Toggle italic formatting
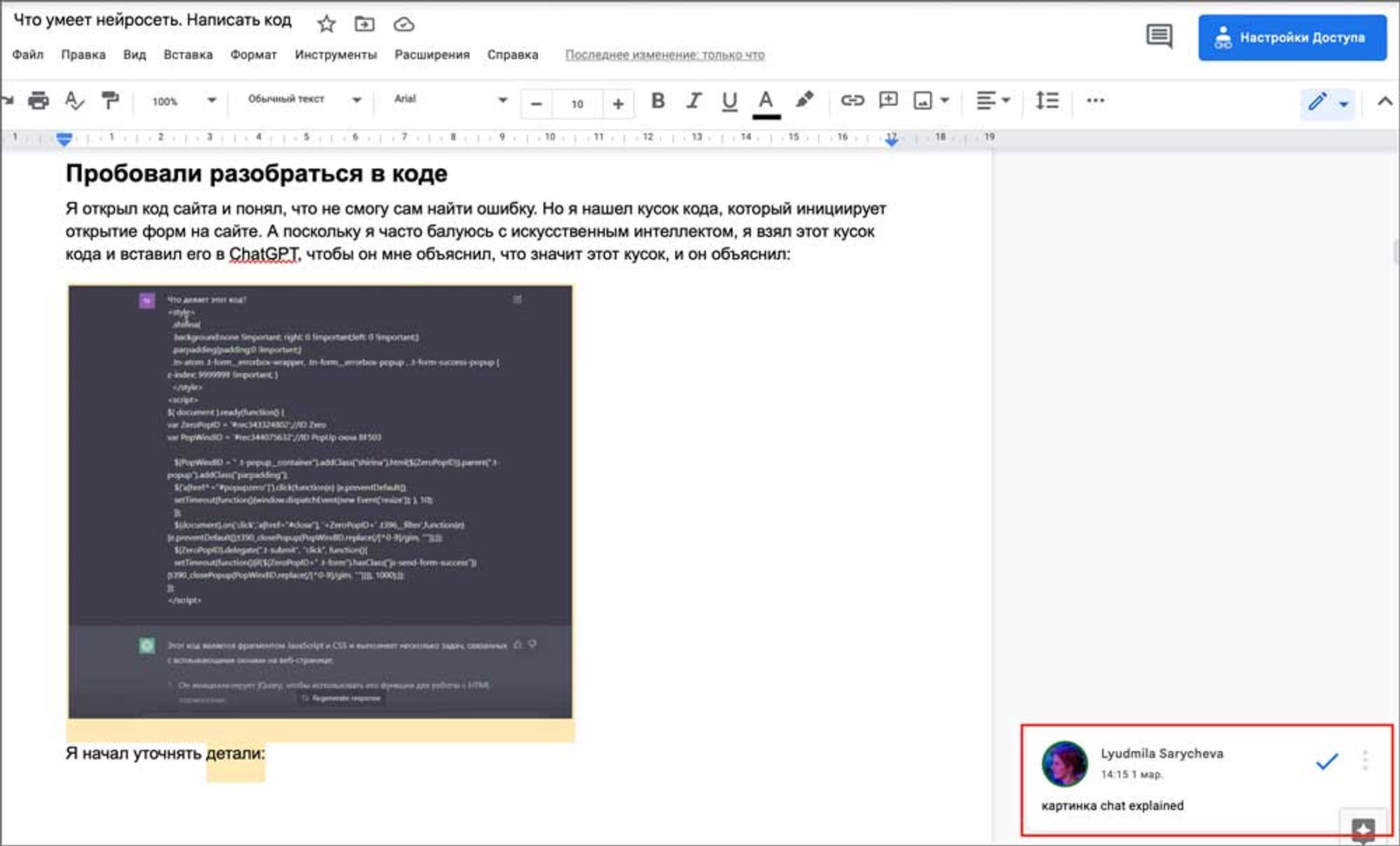 point(693,101)
